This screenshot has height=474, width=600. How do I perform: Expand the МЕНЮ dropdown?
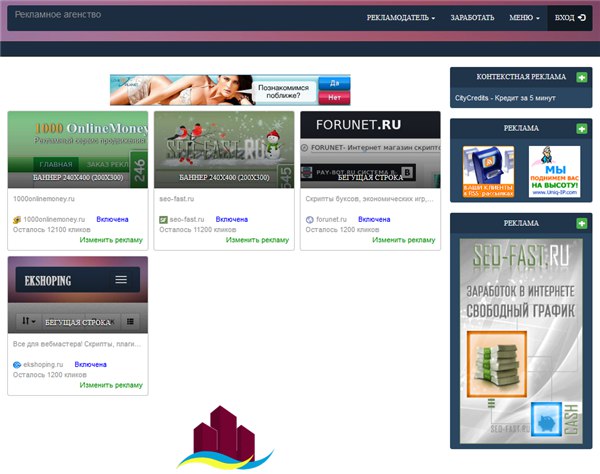[x=524, y=18]
